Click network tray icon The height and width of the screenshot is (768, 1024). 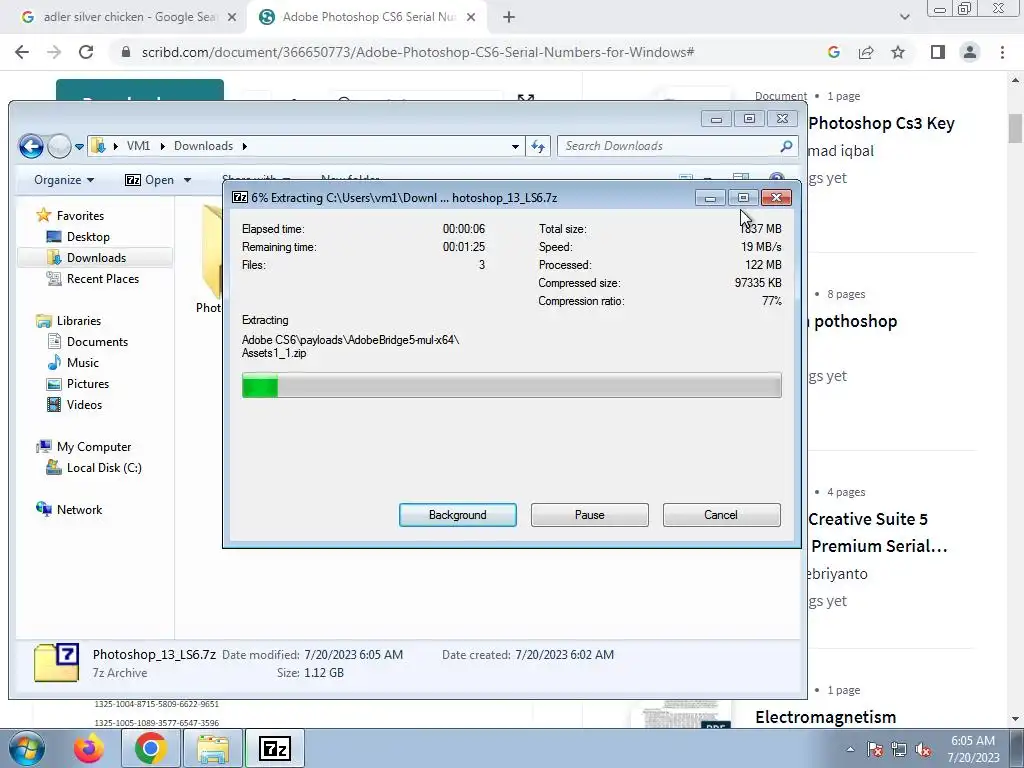pos(899,749)
